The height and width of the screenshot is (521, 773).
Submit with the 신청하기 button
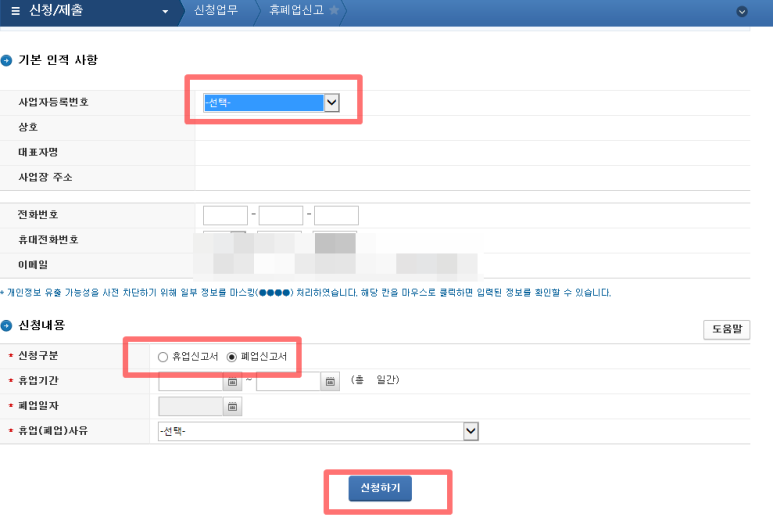380,488
